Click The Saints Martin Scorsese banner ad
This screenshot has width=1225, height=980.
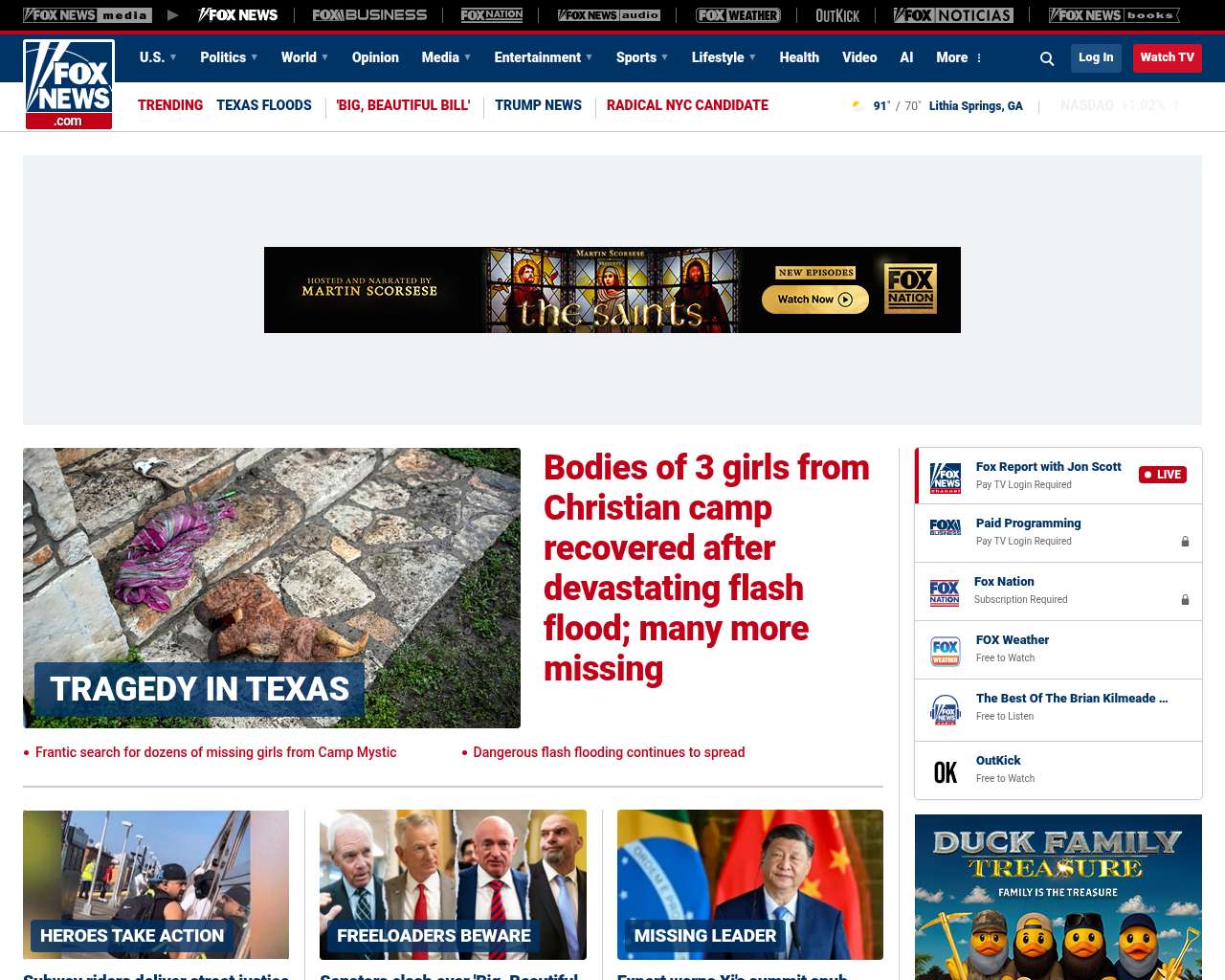[x=612, y=290]
